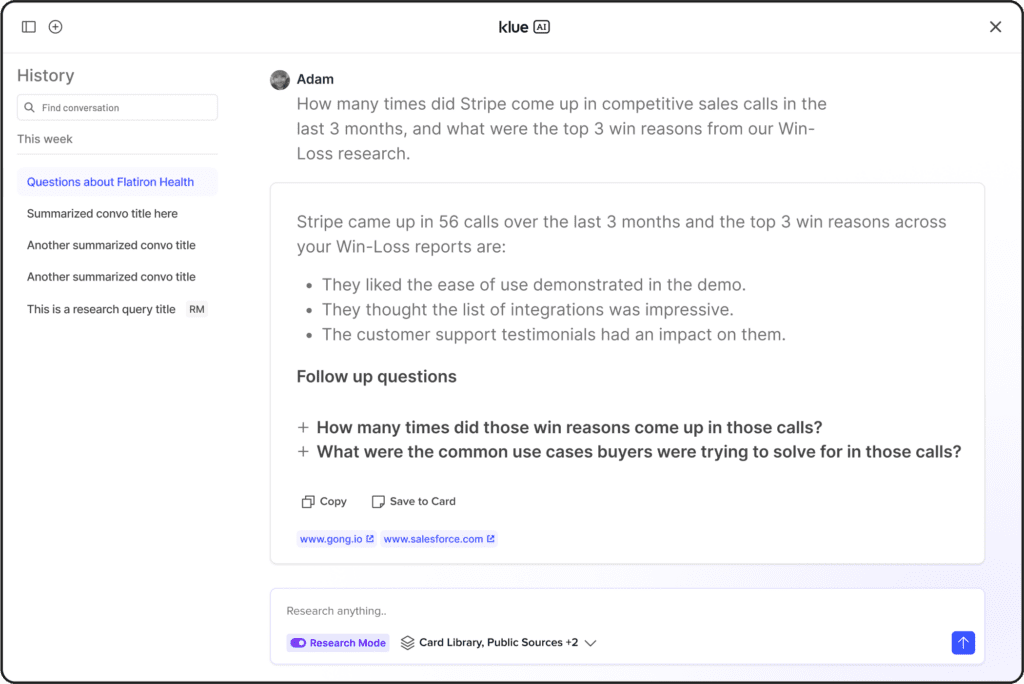This screenshot has height=684, width=1024.
Task: Click the Find conversation search field
Action: pyautogui.click(x=125, y=108)
